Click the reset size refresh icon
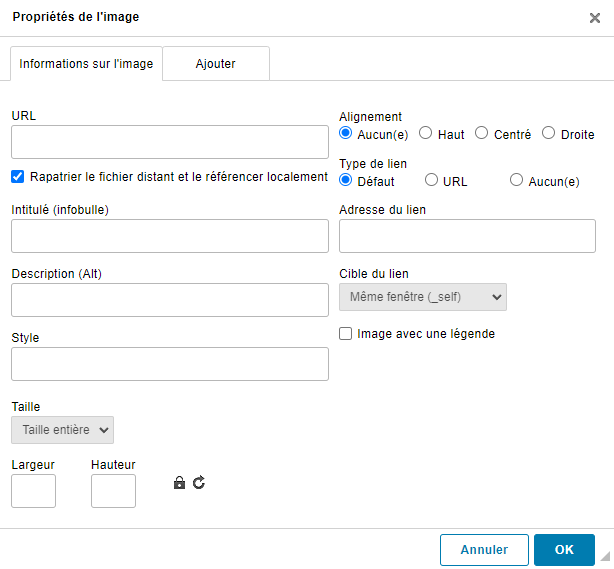This screenshot has width=614, height=569. coord(199,482)
